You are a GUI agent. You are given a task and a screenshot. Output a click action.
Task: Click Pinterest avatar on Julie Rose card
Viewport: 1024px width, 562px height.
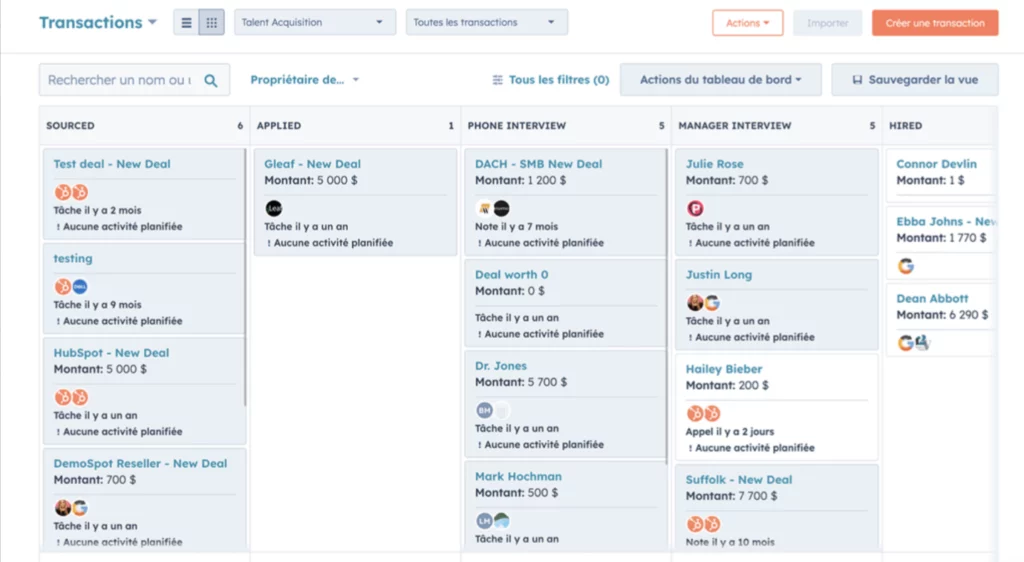(x=695, y=208)
